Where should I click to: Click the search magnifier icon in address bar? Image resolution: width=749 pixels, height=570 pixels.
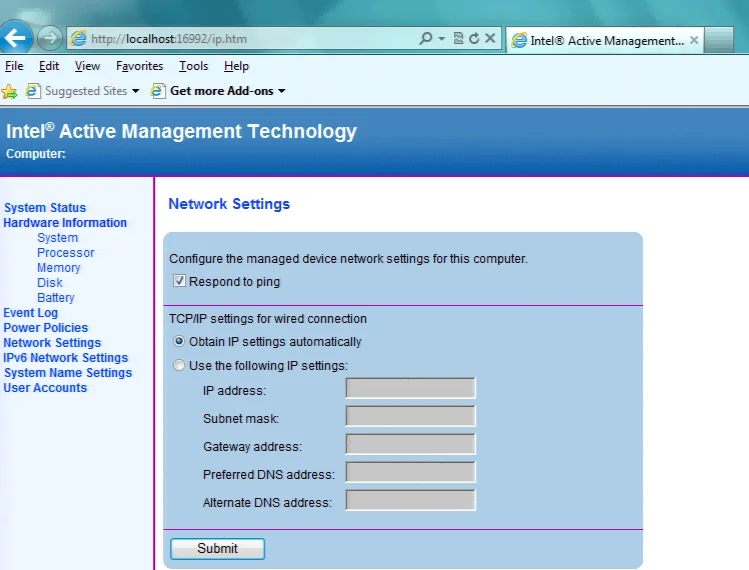click(425, 38)
